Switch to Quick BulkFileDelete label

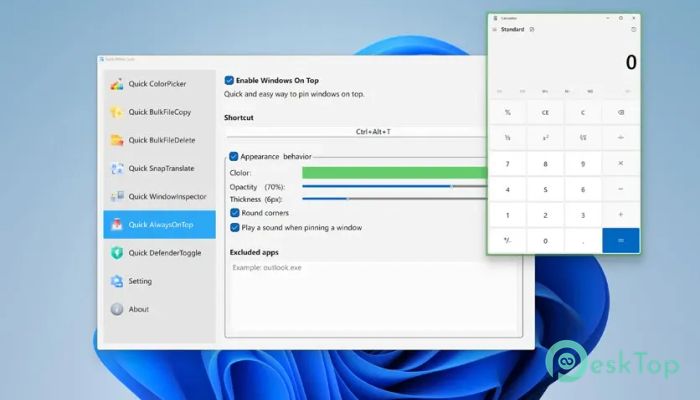162,140
